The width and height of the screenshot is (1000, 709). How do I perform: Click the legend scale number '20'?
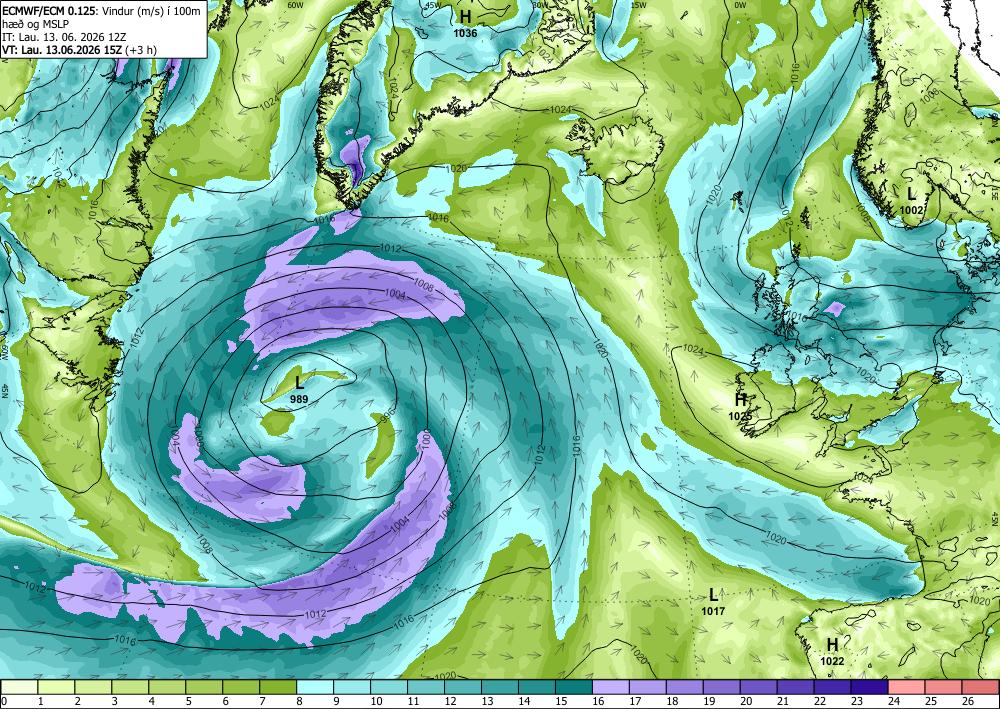pyautogui.click(x=747, y=702)
